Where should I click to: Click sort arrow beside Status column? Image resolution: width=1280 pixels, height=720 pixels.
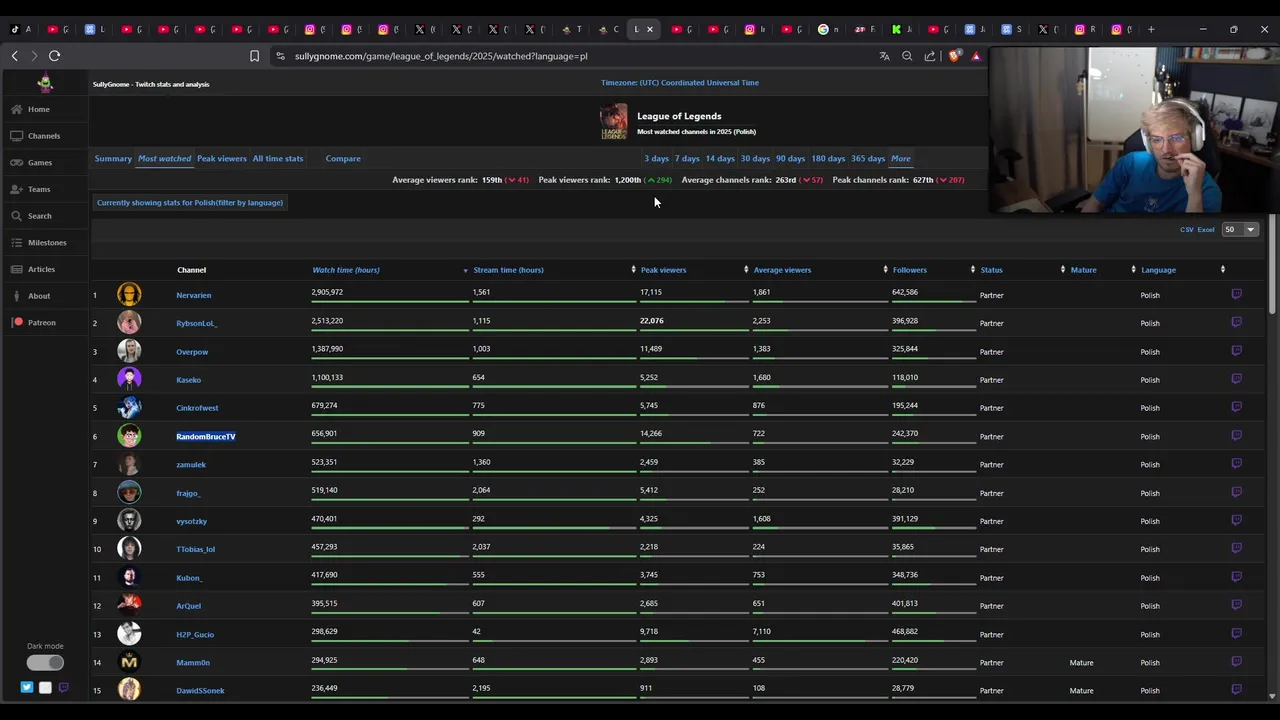coord(1062,270)
